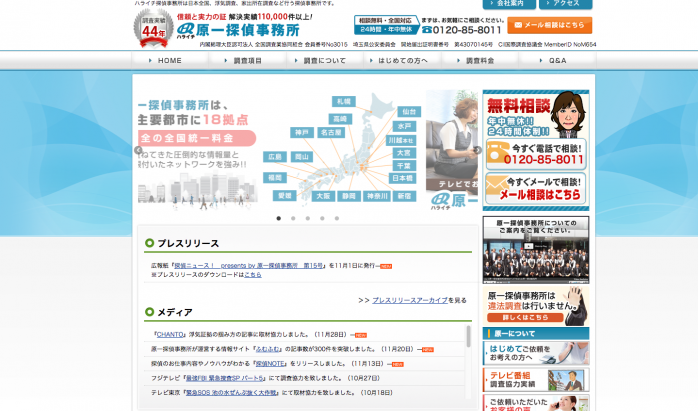Show next slide with right carousel arrow
The height and width of the screenshot is (411, 698).
478,150
